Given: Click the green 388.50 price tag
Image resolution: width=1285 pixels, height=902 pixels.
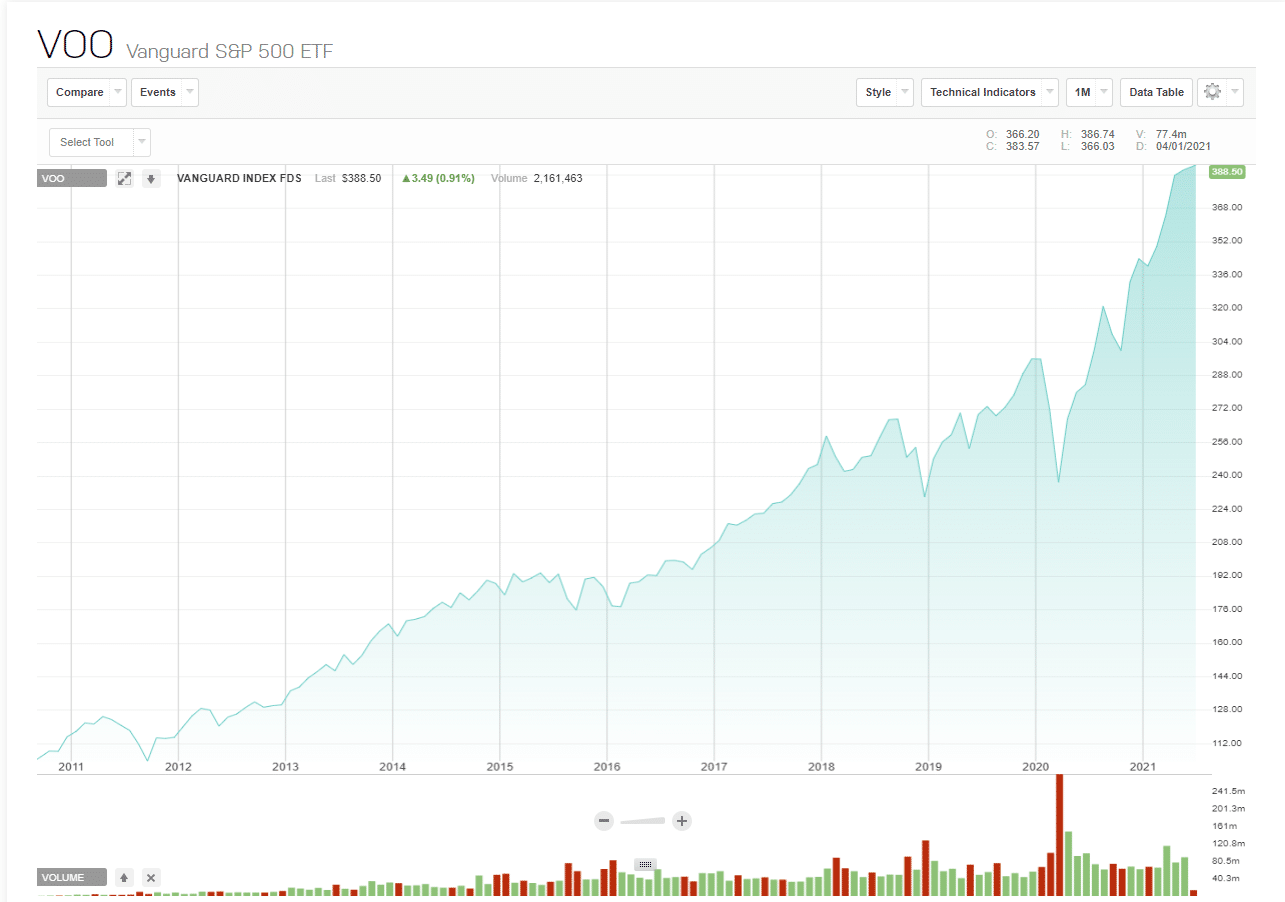Looking at the screenshot, I should (x=1226, y=171).
